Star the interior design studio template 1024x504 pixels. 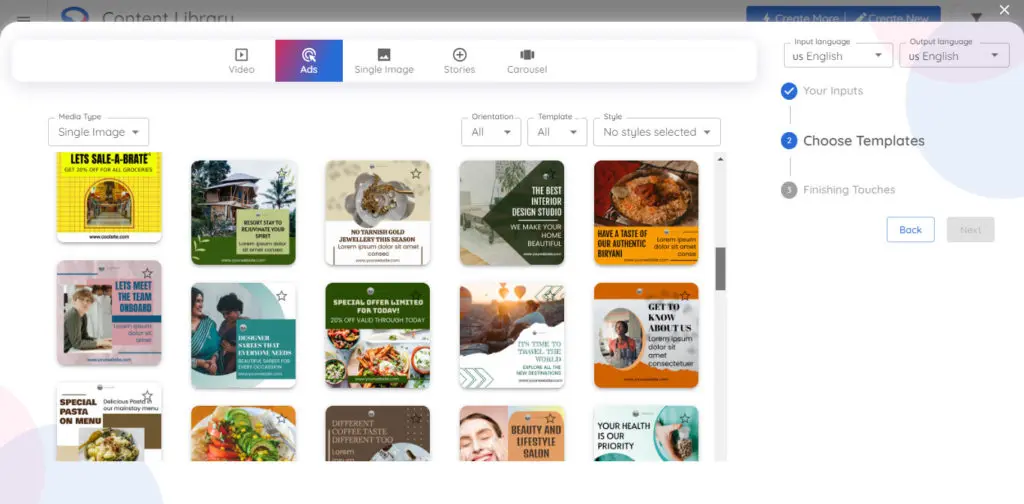550,173
